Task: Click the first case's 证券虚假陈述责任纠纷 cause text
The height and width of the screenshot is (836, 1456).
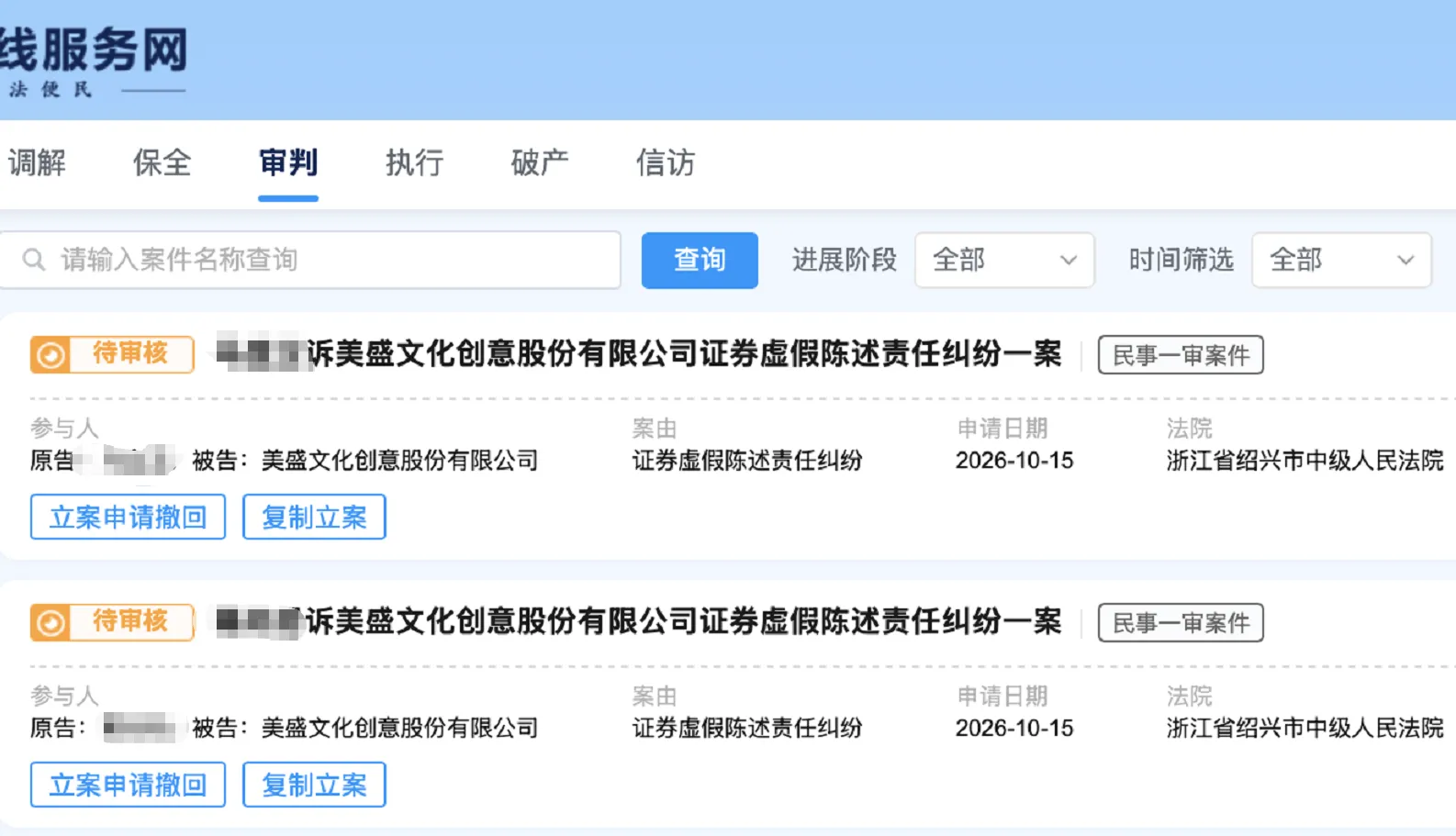Action: coord(747,460)
